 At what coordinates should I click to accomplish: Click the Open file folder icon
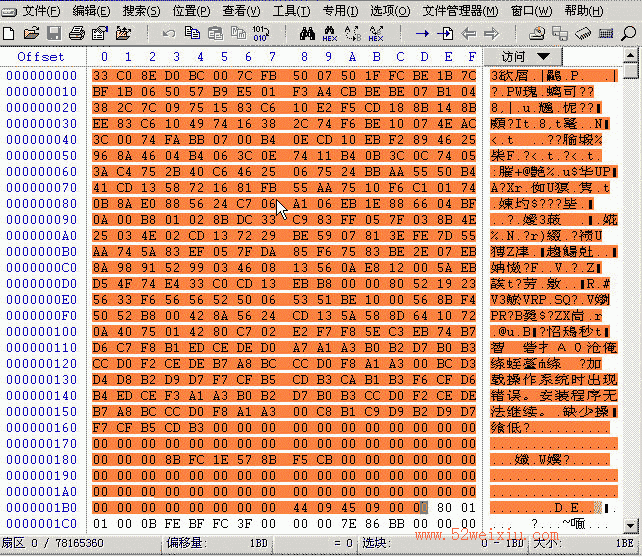click(31, 33)
